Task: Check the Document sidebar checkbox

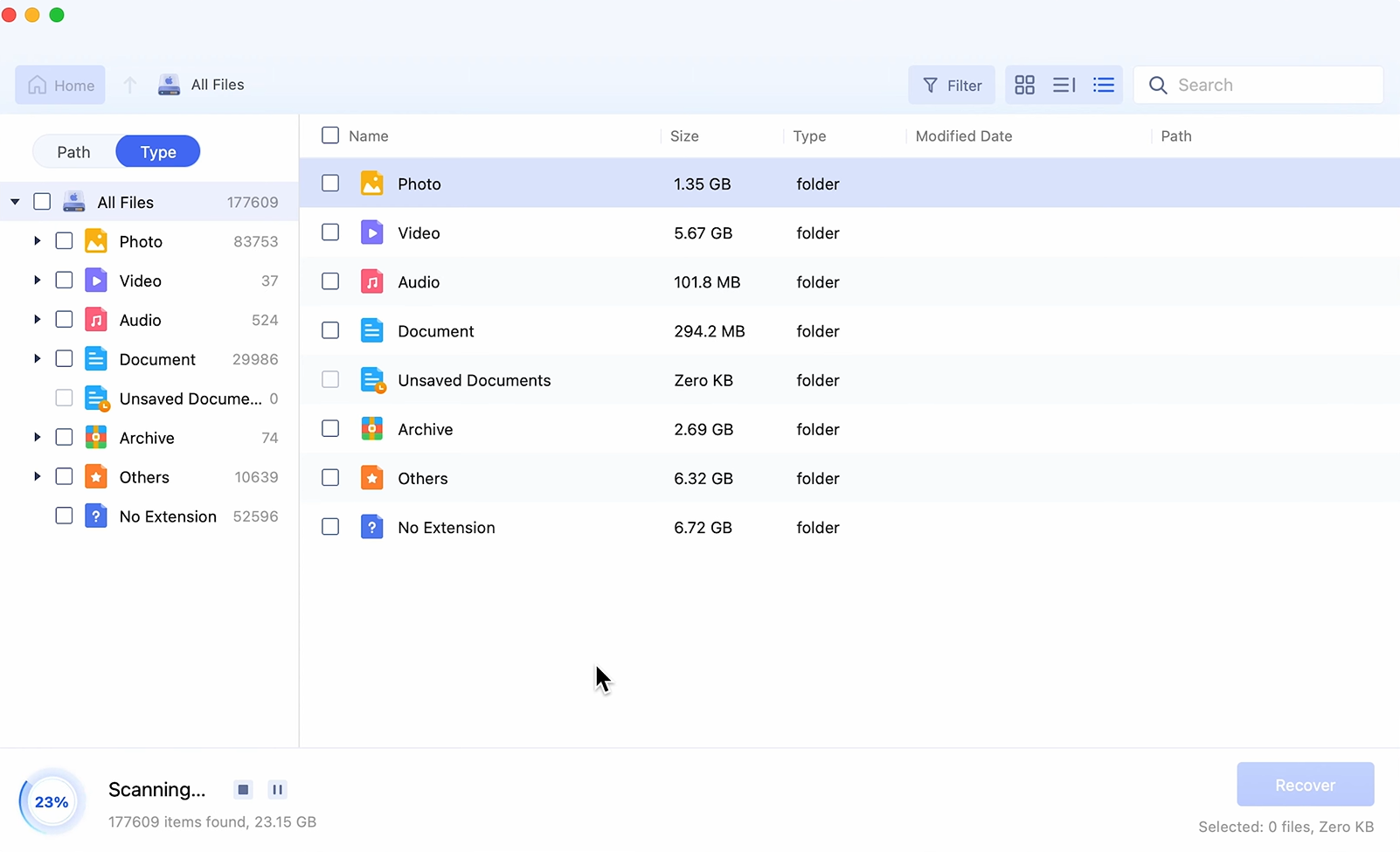Action: tap(64, 359)
